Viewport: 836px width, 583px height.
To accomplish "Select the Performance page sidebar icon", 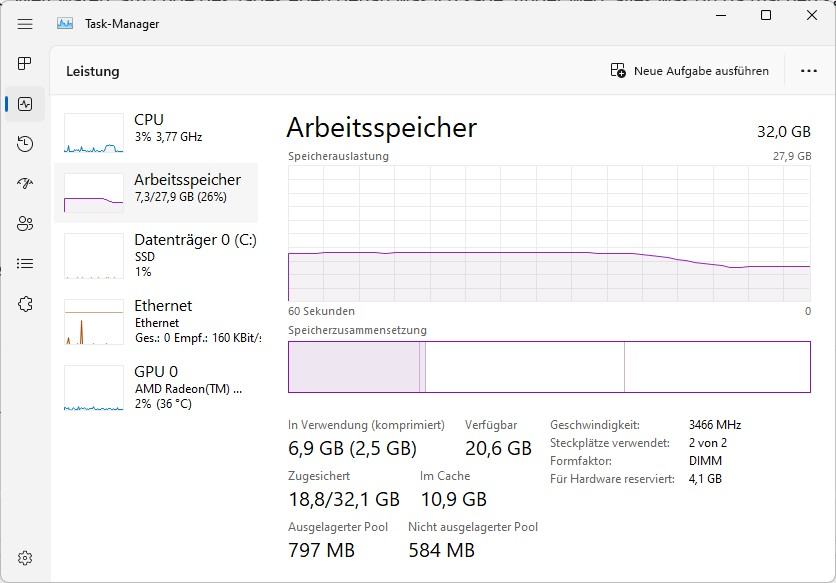I will (25, 103).
